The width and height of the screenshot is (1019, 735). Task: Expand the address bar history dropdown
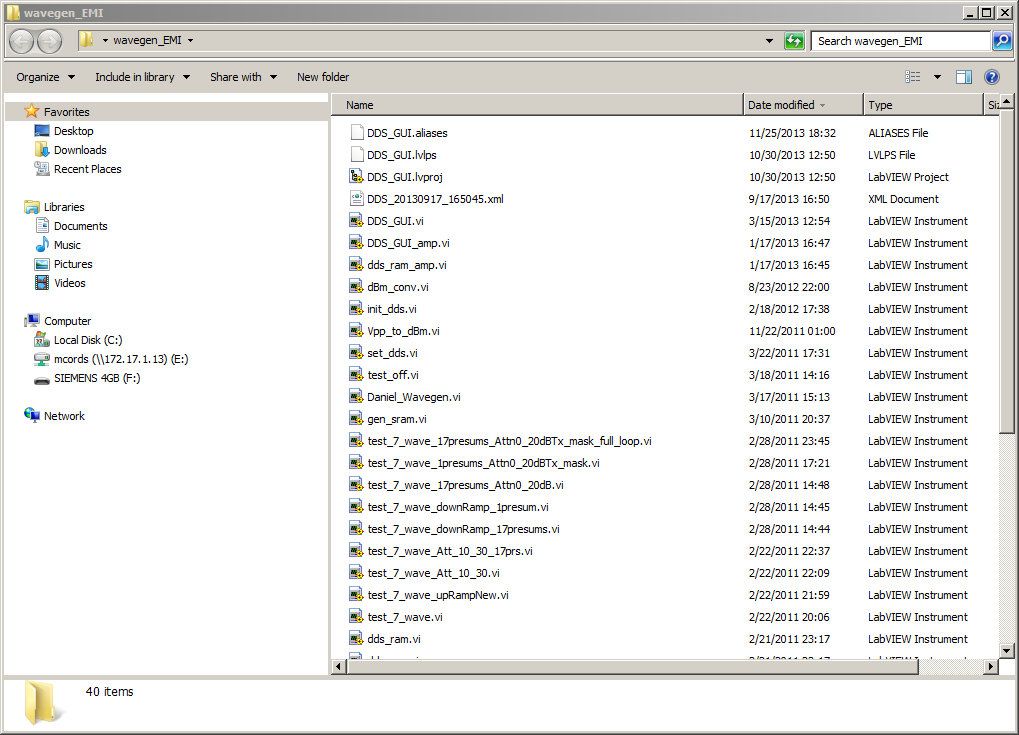pyautogui.click(x=769, y=41)
